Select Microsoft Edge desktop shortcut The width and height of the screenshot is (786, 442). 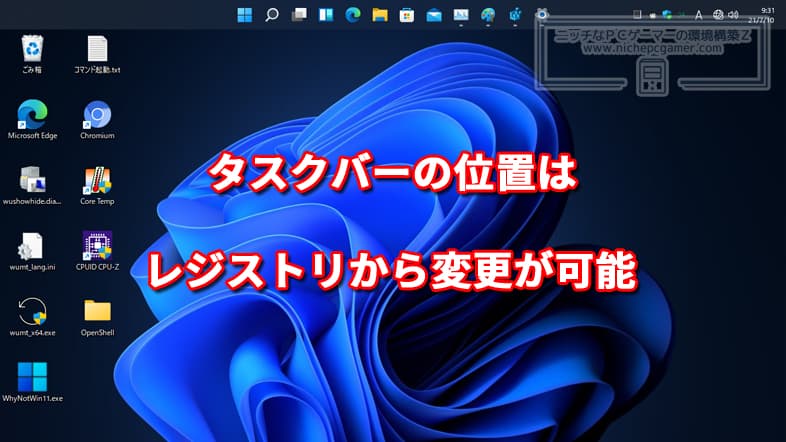(33, 119)
